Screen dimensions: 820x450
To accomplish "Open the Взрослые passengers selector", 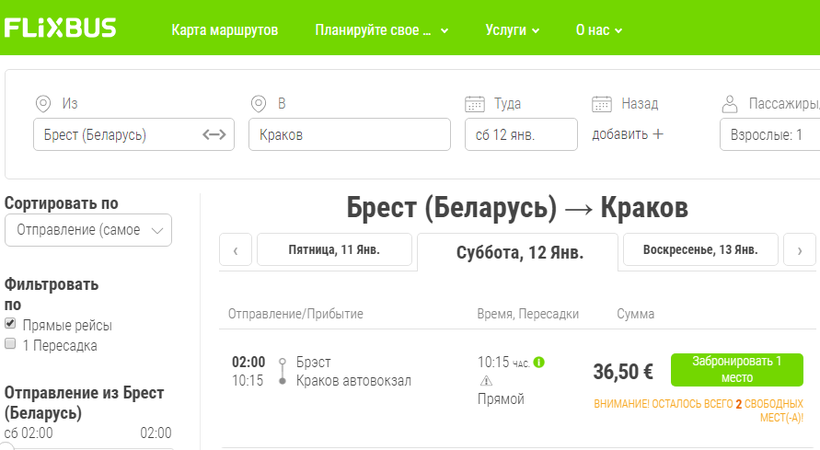I will 769,135.
